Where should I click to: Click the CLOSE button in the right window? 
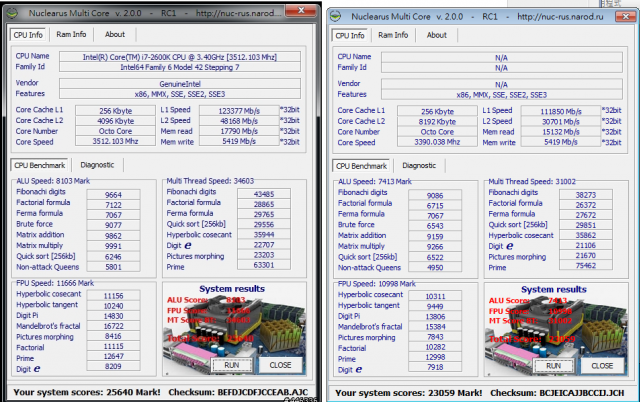(602, 366)
